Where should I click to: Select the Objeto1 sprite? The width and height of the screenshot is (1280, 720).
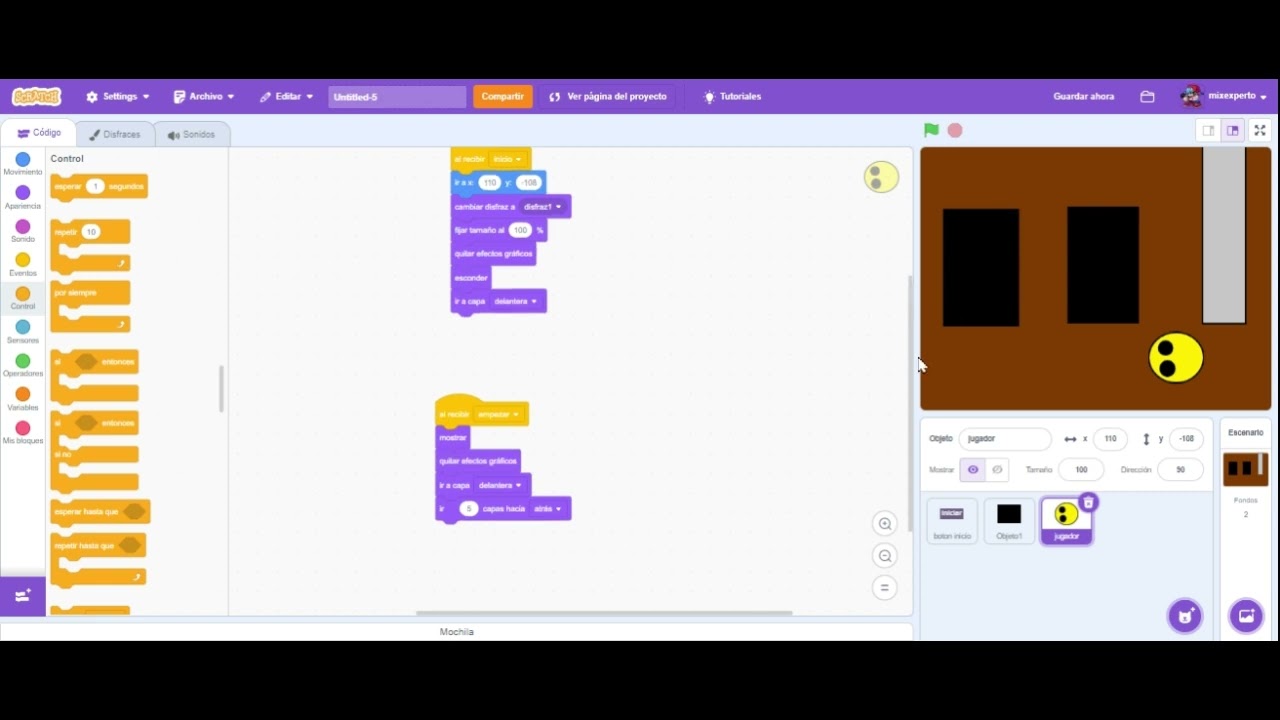tap(1009, 521)
